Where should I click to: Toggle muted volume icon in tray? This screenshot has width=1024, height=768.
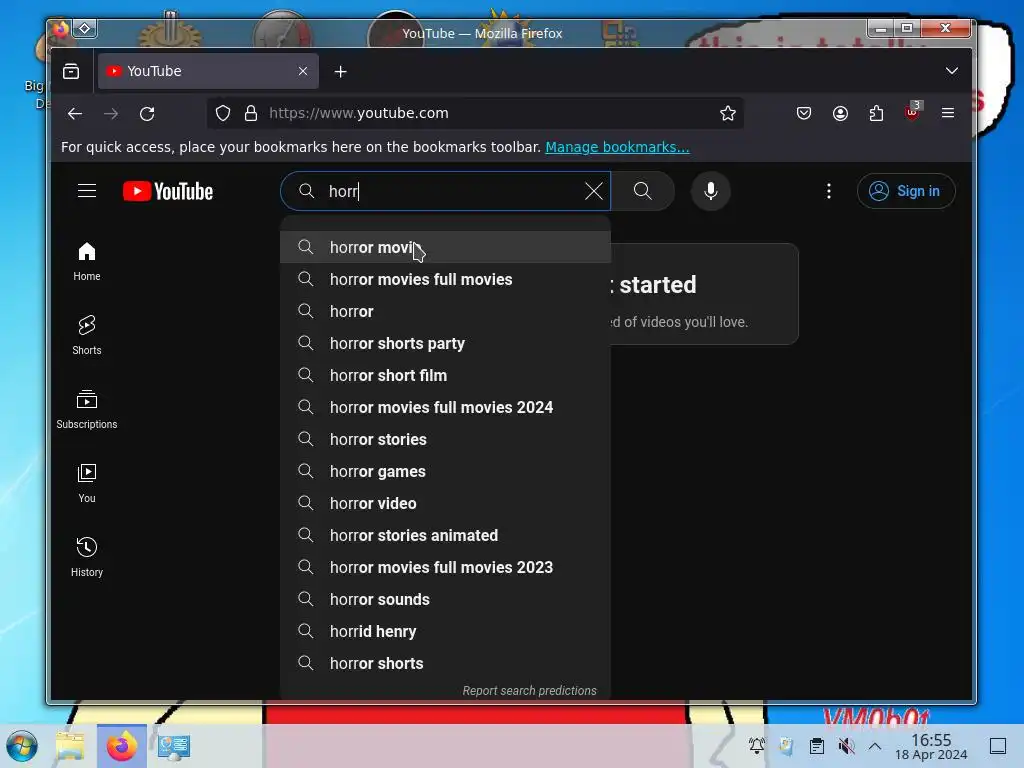click(846, 746)
